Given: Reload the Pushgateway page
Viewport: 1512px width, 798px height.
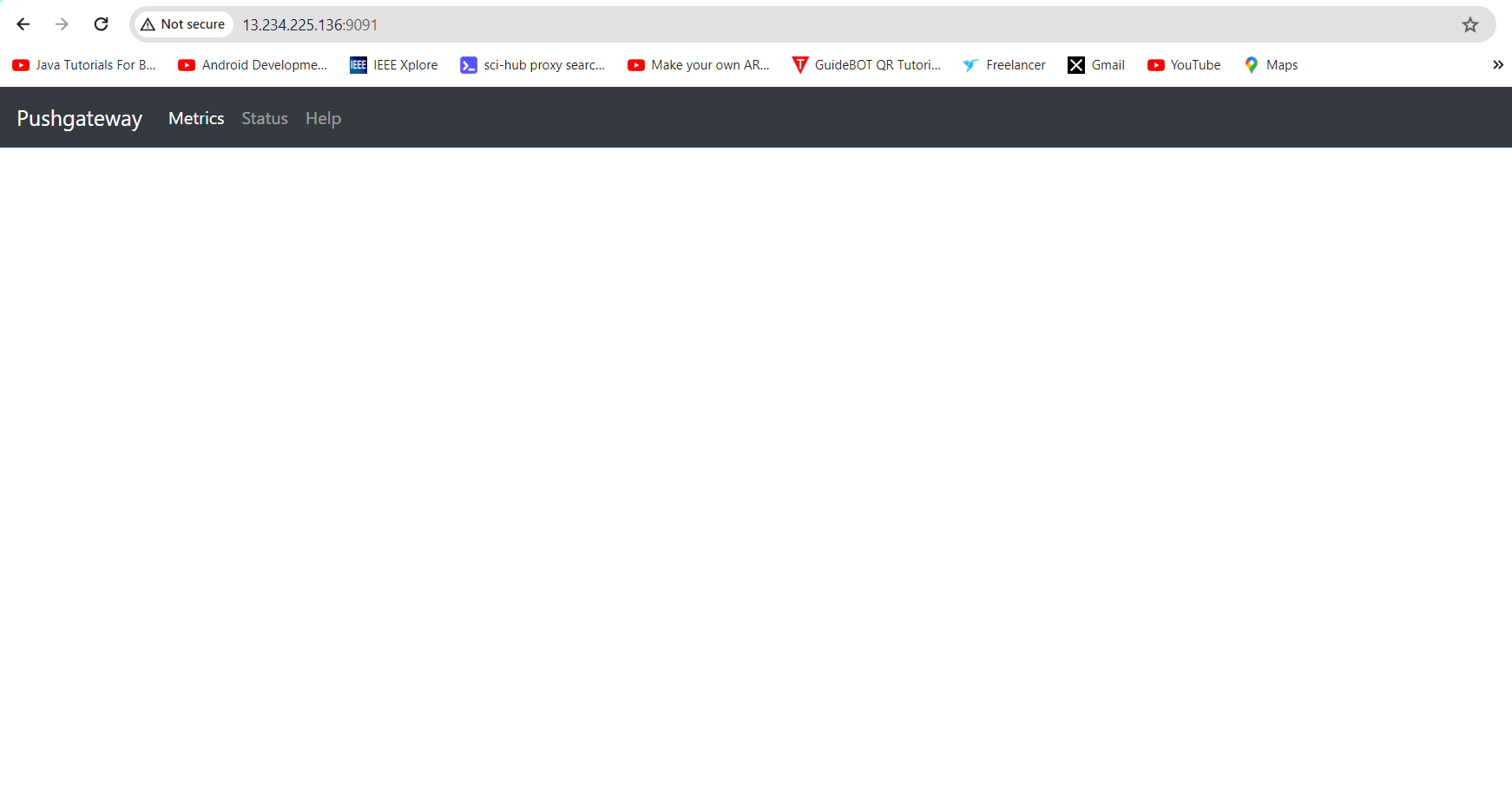Looking at the screenshot, I should (x=101, y=24).
